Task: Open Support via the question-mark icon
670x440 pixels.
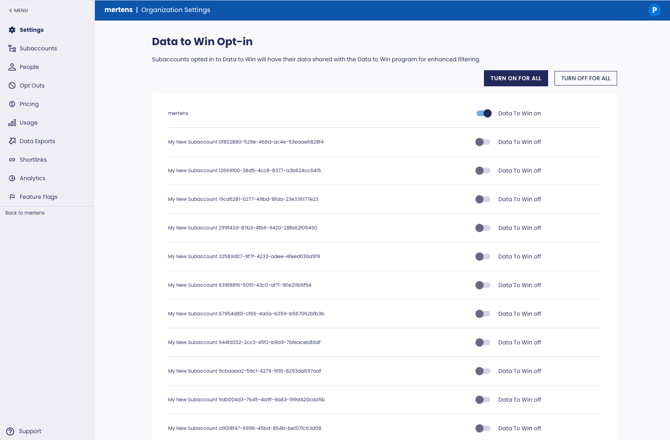Action: coord(10,431)
